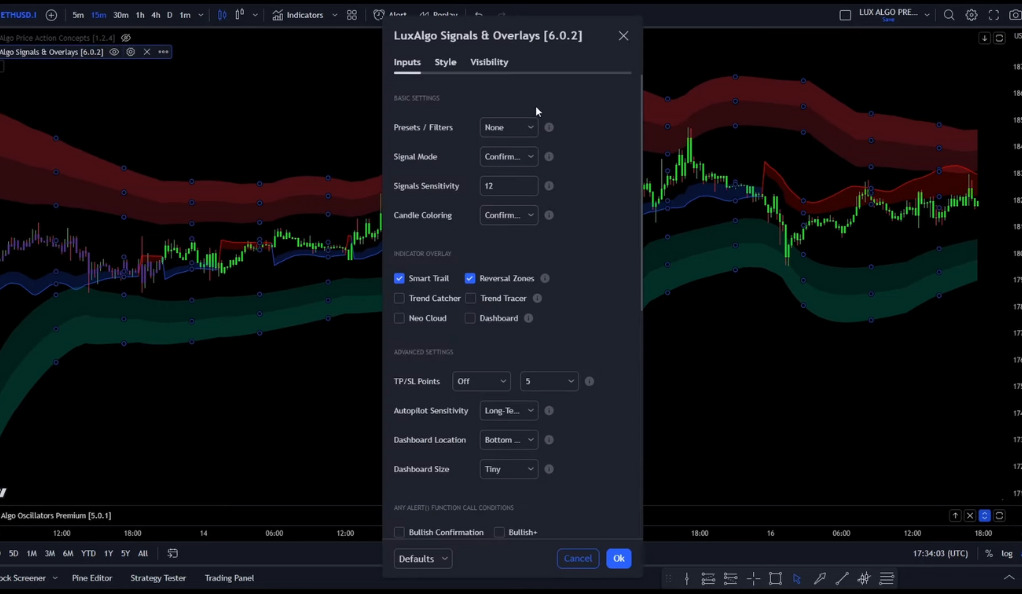
Task: Enable Trend Catcher overlay
Action: tap(399, 298)
